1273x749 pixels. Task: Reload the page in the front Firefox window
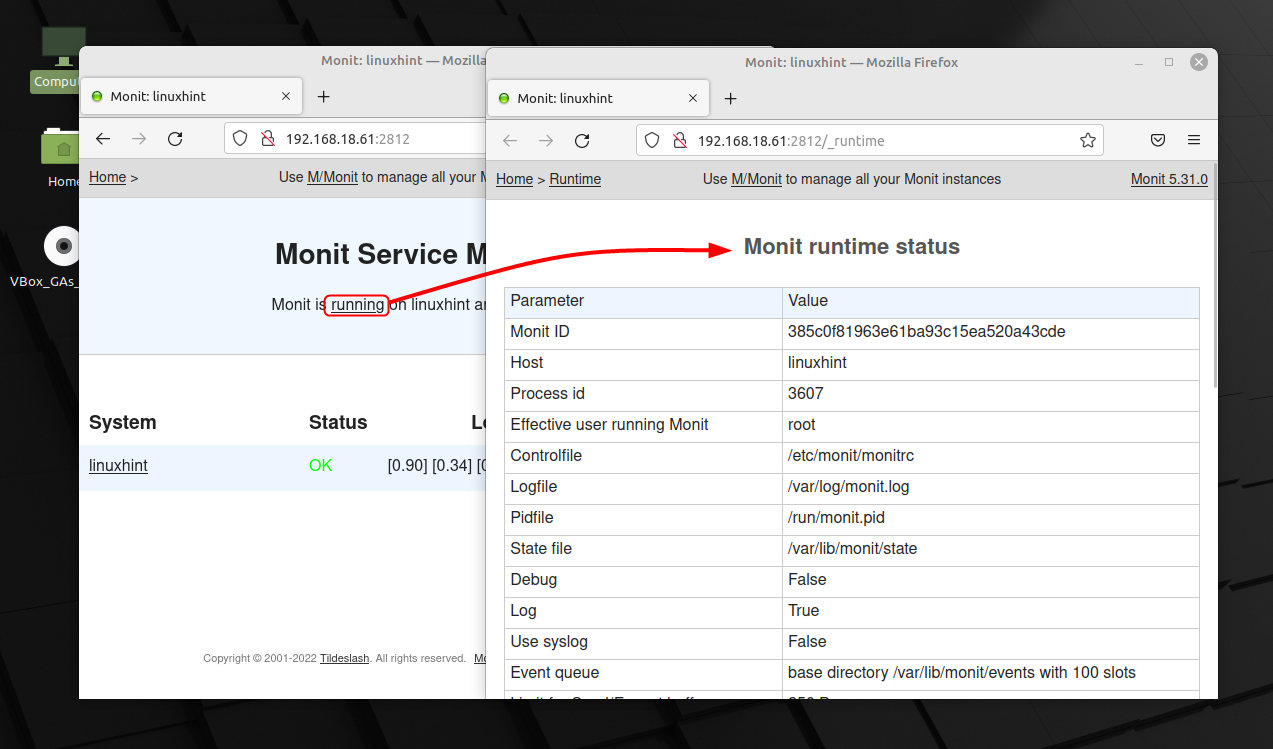pyautogui.click(x=582, y=141)
